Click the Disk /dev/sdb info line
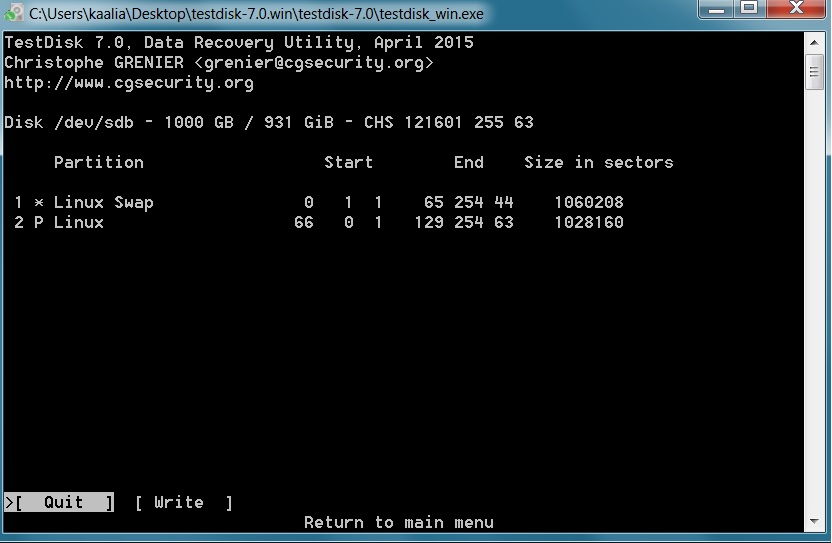 click(x=268, y=123)
